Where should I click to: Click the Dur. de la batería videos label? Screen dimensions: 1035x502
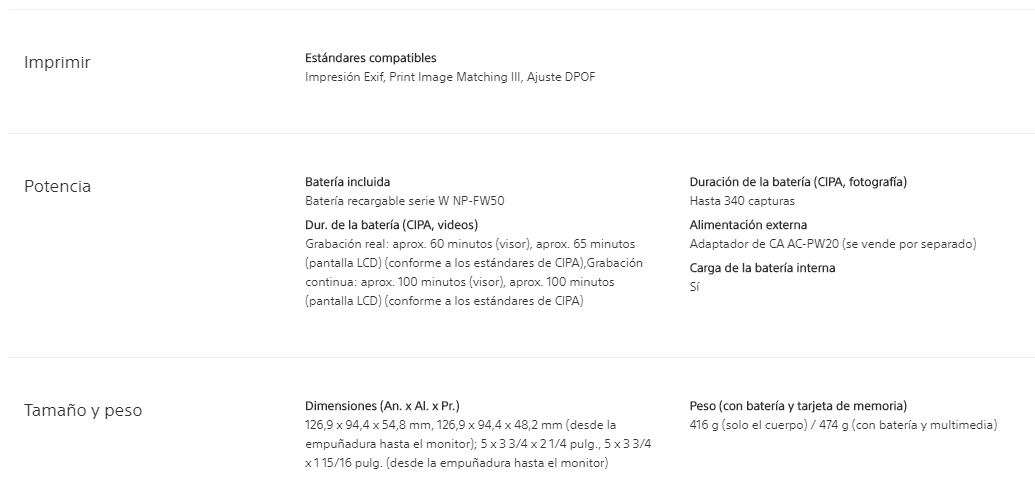point(391,225)
